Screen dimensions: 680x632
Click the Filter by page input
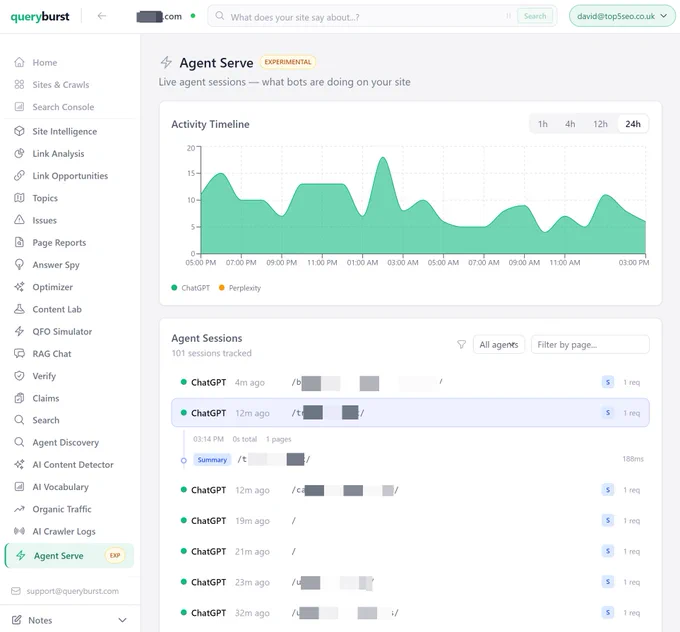point(590,344)
